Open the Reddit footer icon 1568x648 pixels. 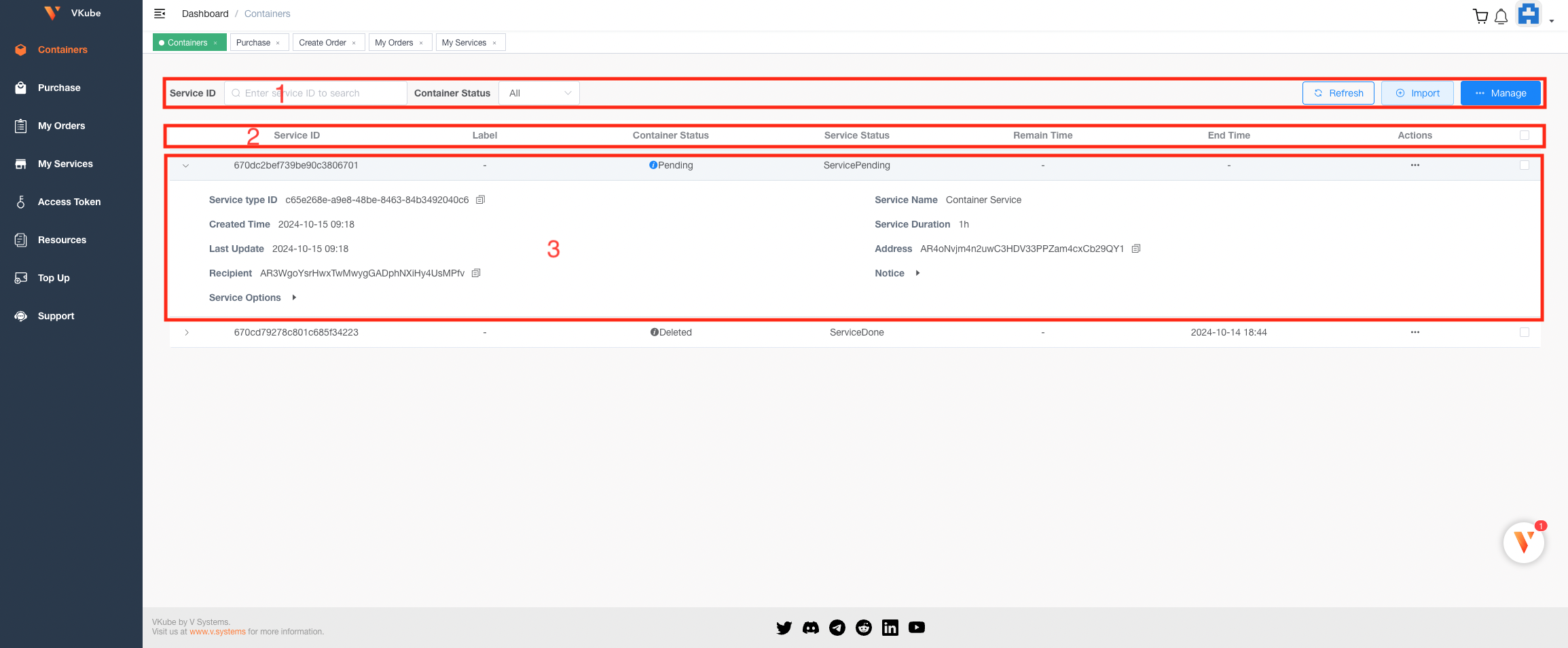click(864, 628)
